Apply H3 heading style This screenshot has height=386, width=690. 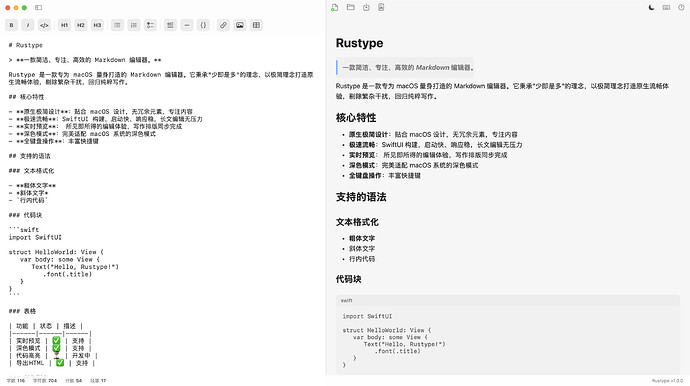click(97, 25)
